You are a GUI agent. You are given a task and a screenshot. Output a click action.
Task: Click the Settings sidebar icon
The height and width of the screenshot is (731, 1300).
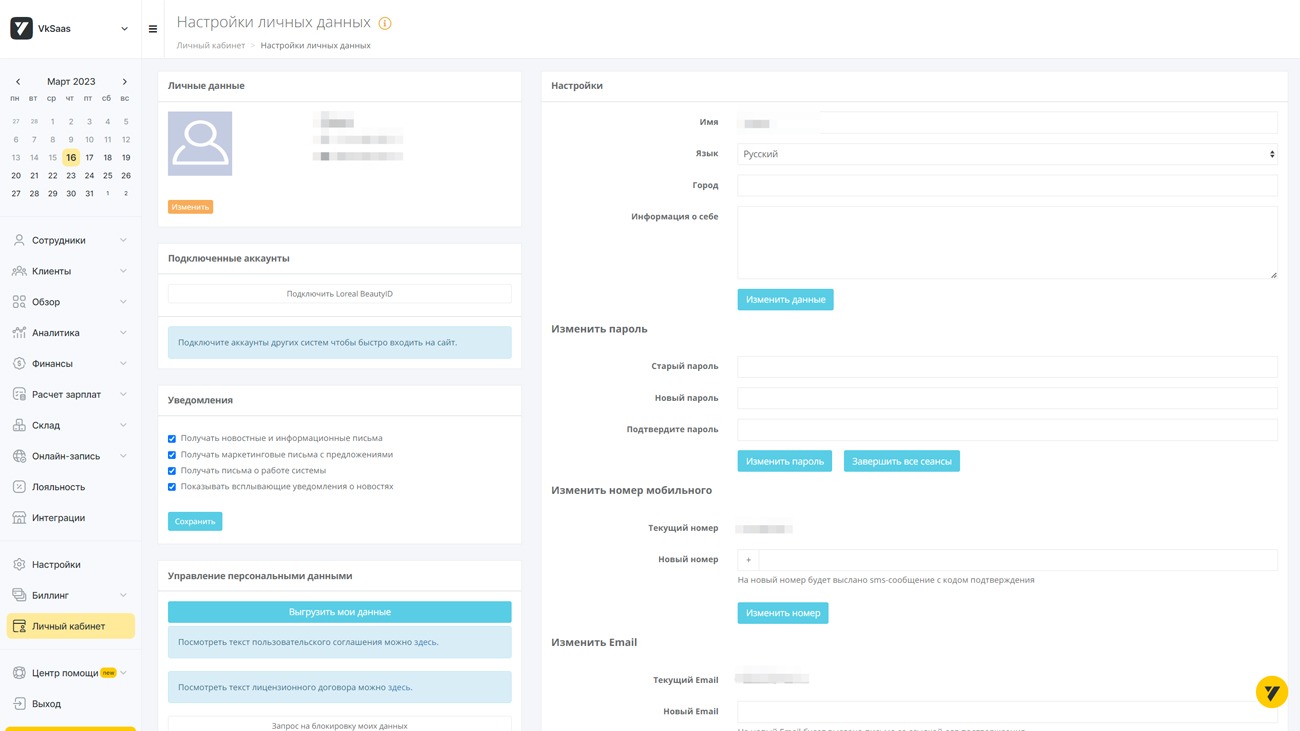(x=19, y=565)
